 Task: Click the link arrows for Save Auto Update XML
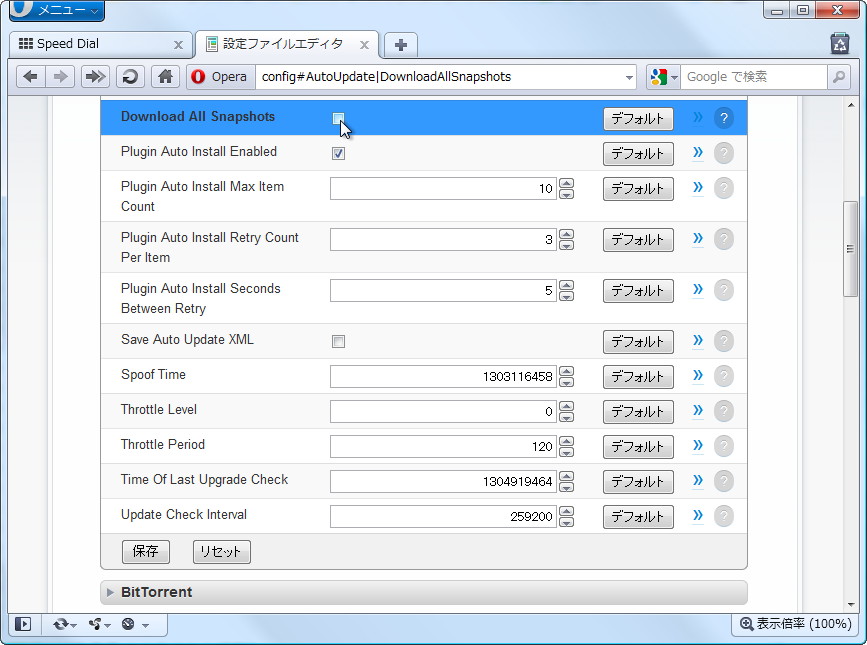698,340
